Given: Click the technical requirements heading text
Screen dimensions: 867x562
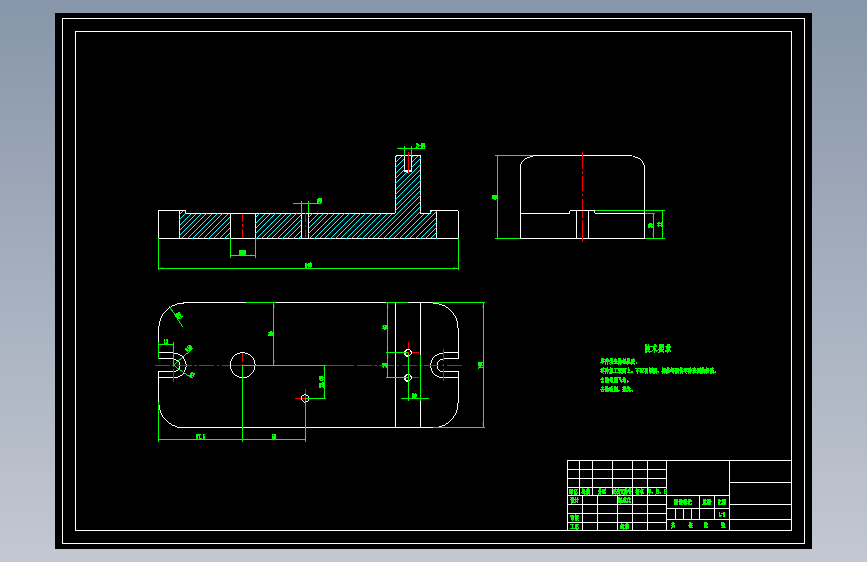Looking at the screenshot, I should click(658, 348).
